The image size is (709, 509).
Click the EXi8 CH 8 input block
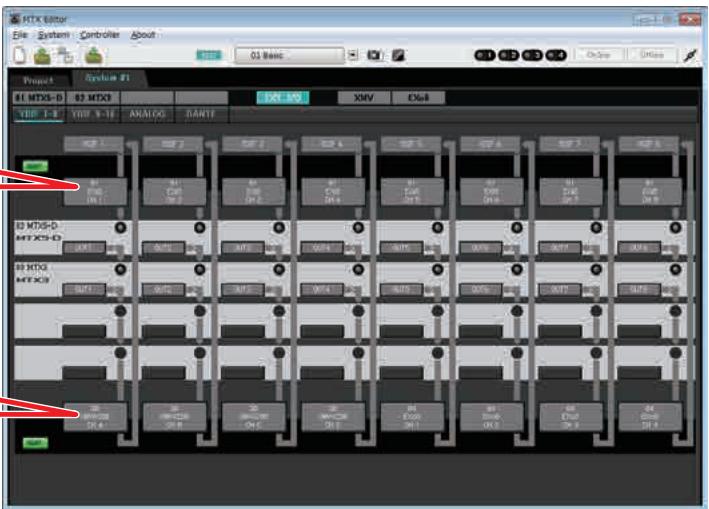(650, 192)
